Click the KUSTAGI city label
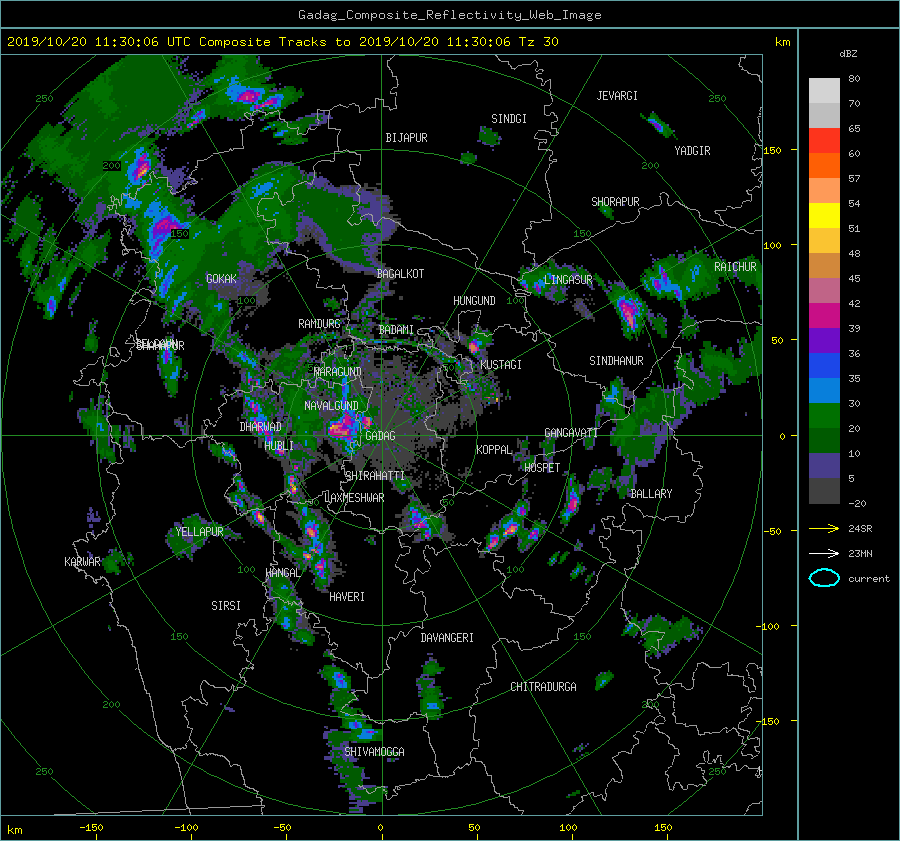This screenshot has height=841, width=900. click(501, 365)
